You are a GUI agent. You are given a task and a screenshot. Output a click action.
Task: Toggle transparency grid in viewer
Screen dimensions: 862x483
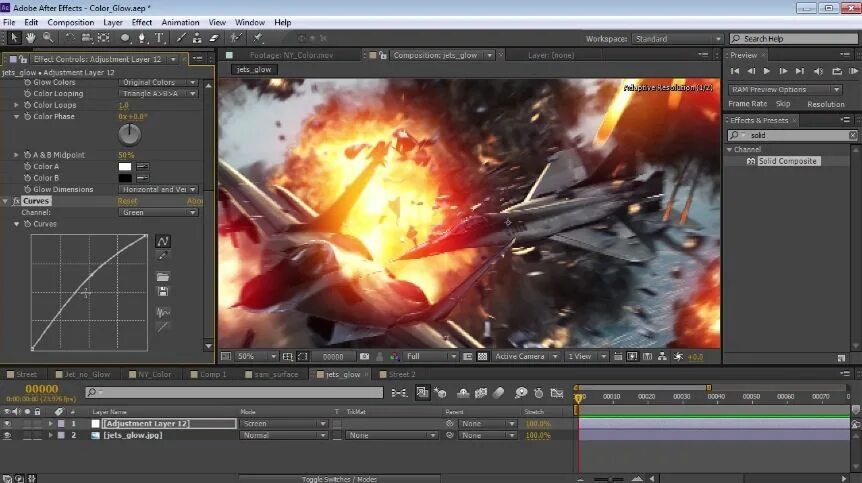coord(482,357)
